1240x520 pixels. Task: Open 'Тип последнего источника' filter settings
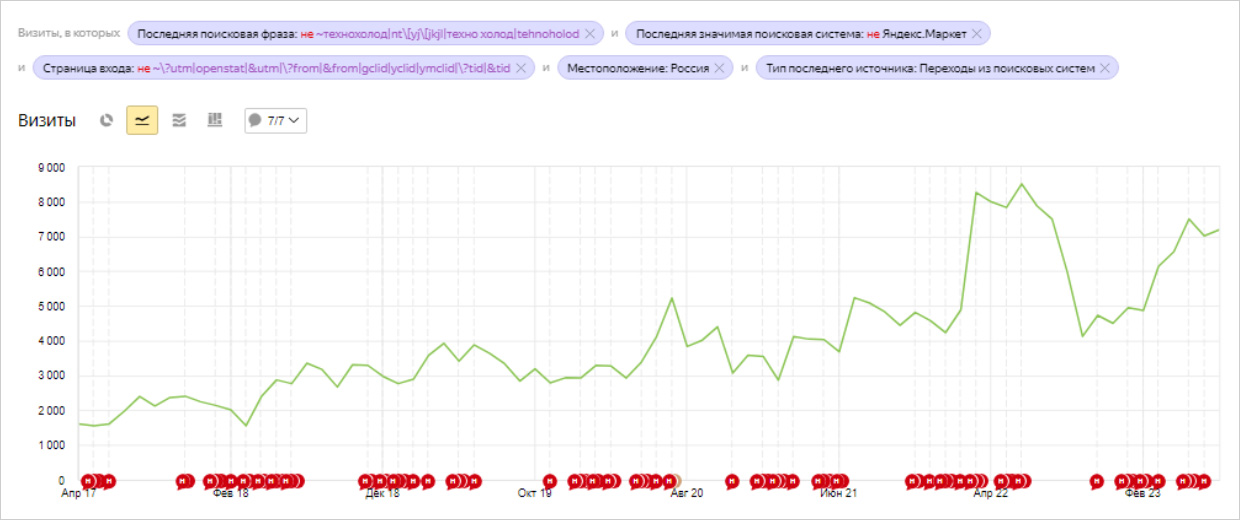coord(928,69)
